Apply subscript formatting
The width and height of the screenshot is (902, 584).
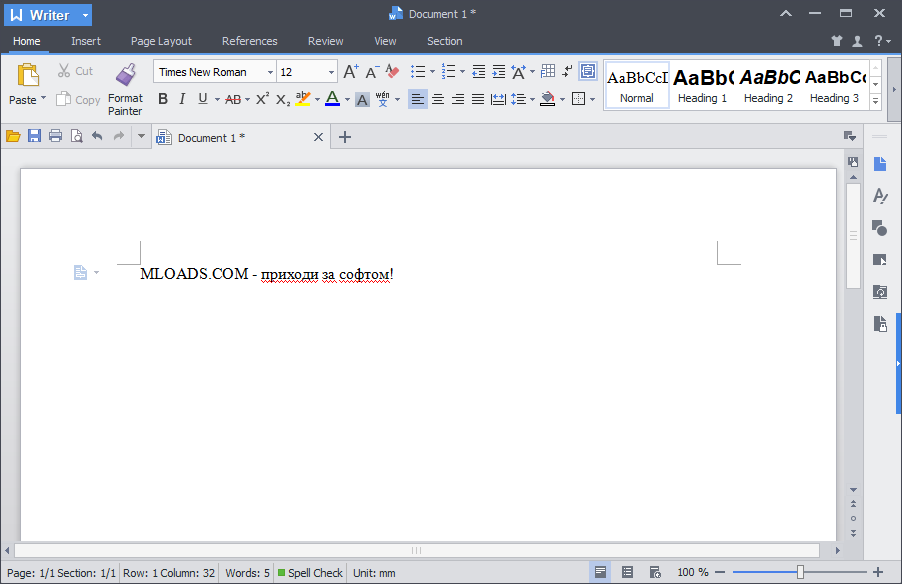[x=282, y=100]
